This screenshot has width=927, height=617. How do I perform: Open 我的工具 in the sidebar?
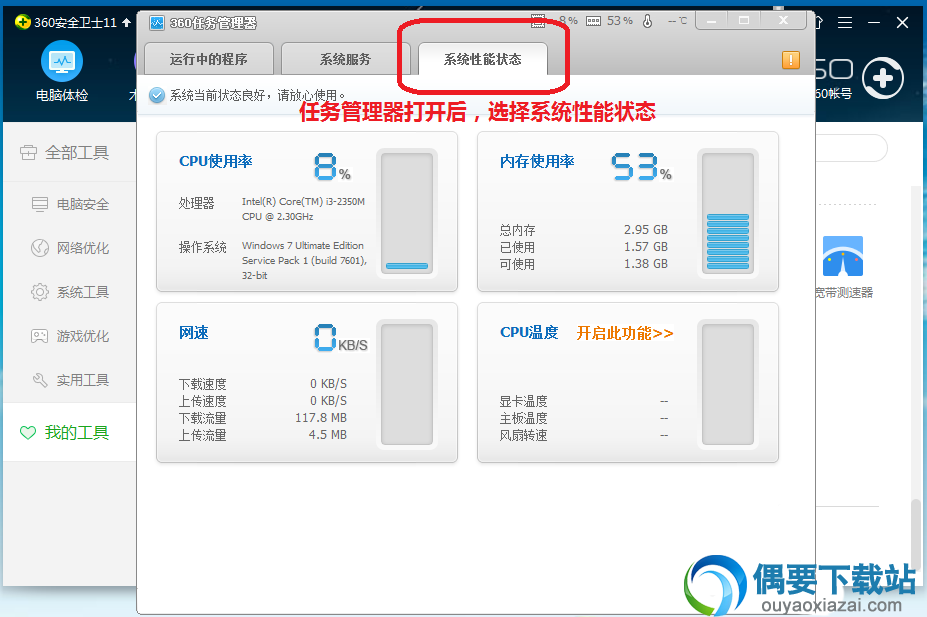[70, 433]
